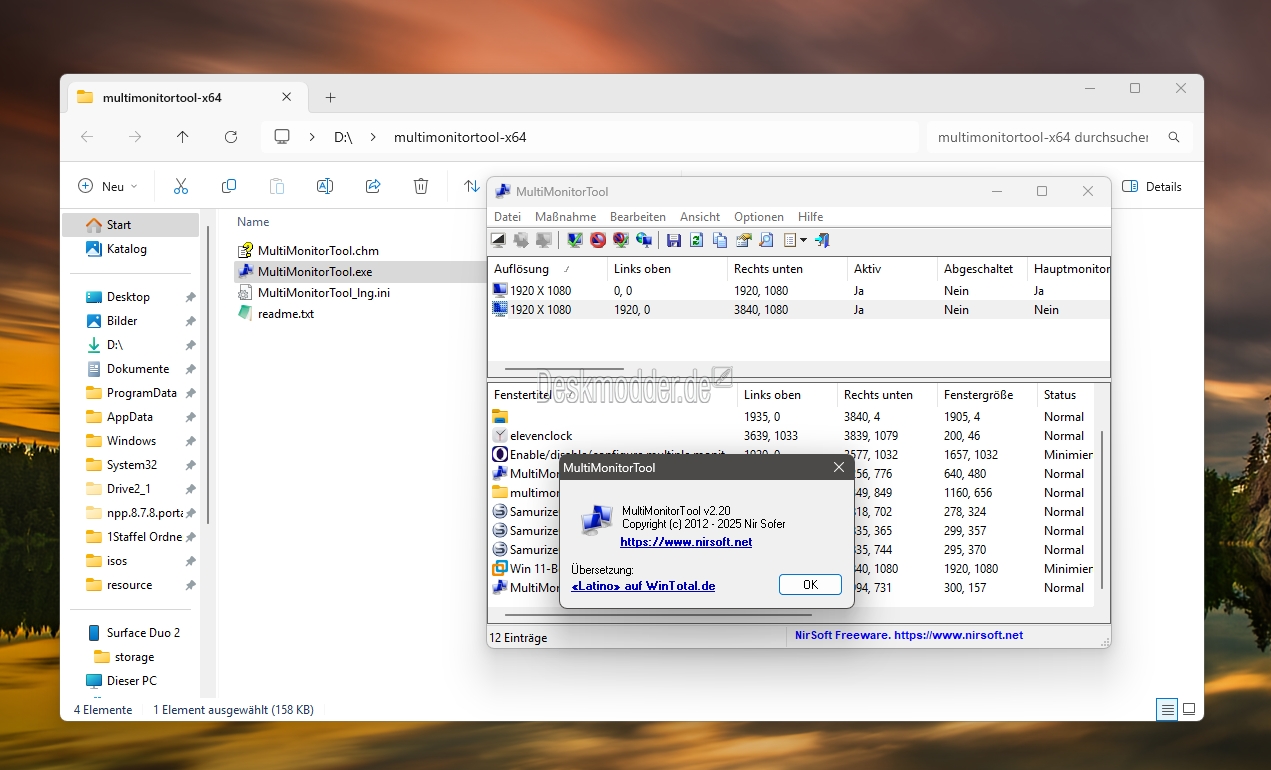Open the https://www.nirsoft.net link in dialog

[686, 542]
